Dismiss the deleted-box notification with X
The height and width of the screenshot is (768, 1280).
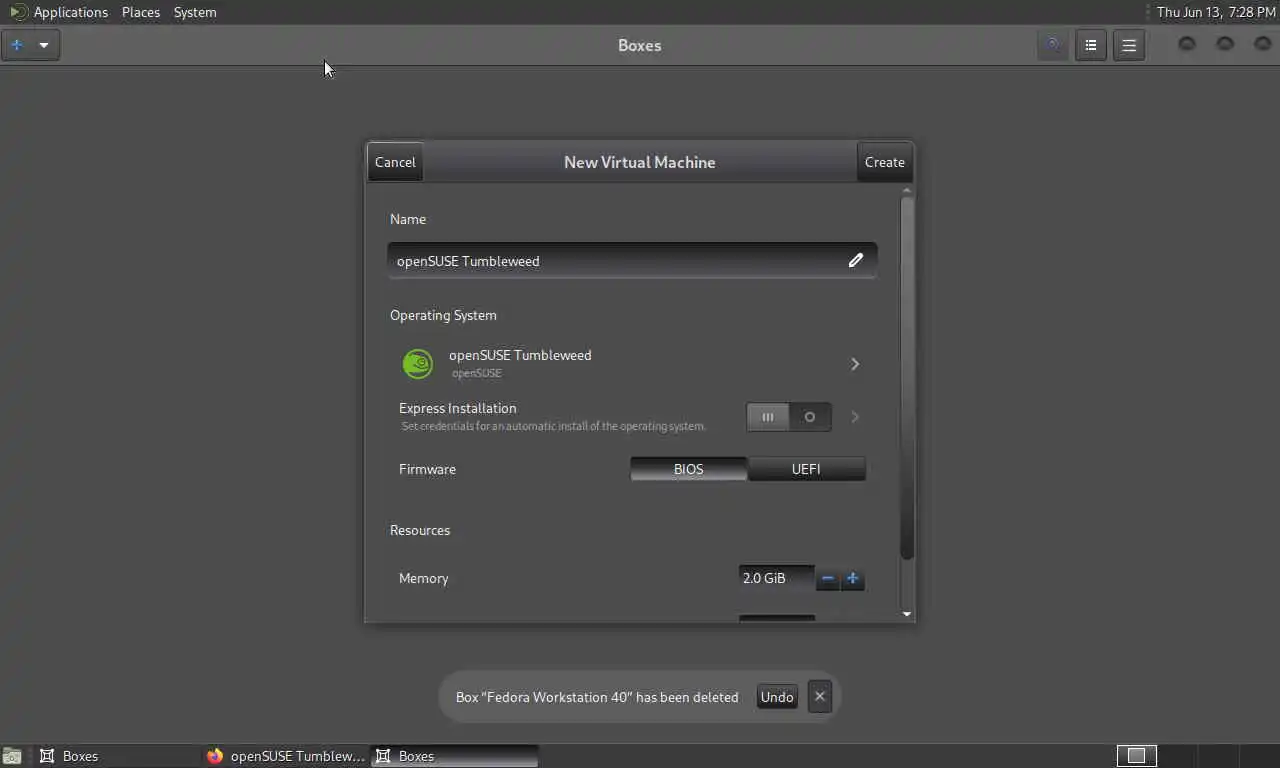point(819,697)
